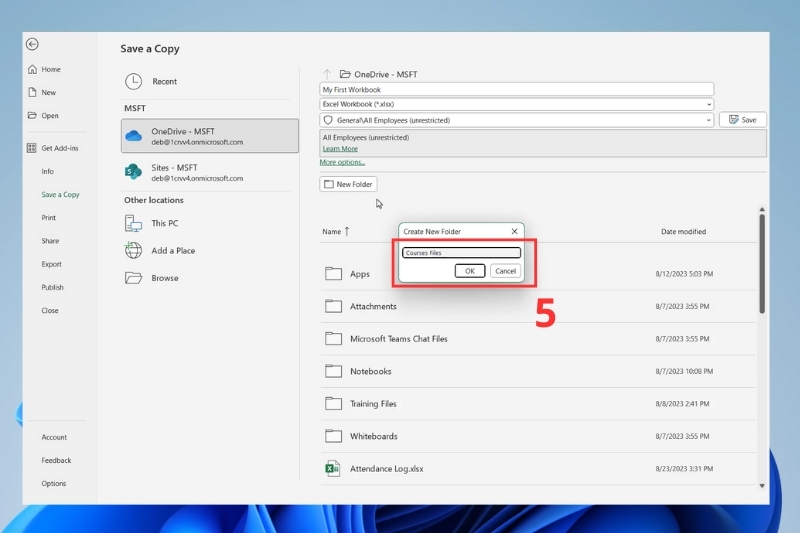The width and height of the screenshot is (800, 533).
Task: Click Browse for a location
Action: (165, 278)
